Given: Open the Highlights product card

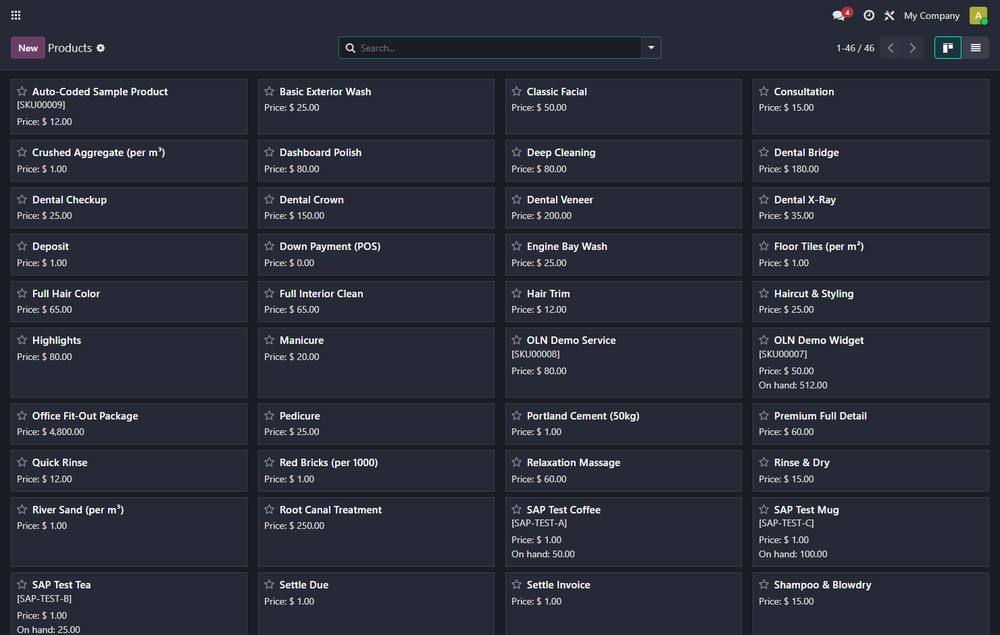Looking at the screenshot, I should tap(129, 362).
